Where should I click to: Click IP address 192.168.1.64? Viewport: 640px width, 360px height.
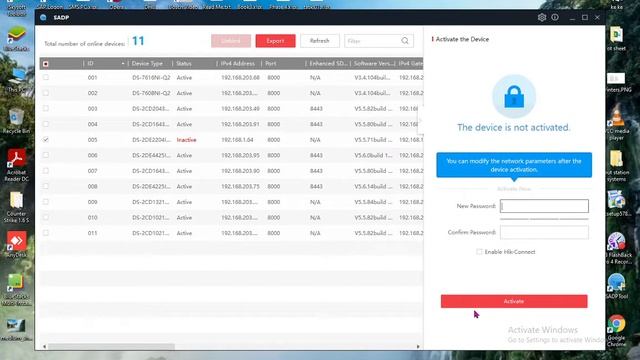point(237,140)
